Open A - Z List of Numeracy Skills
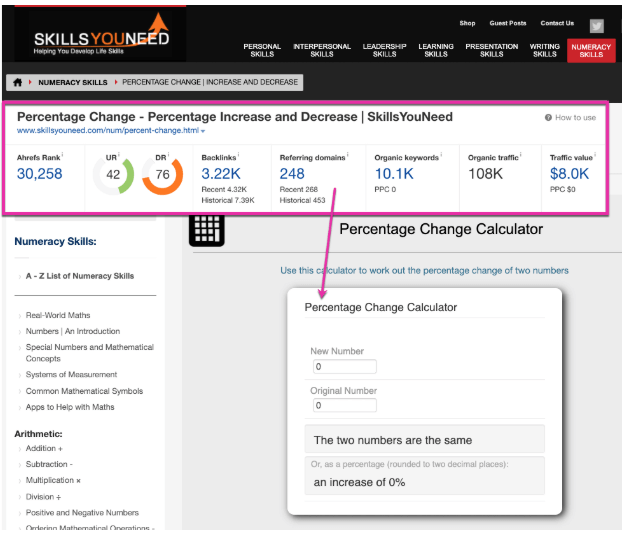Screen dimensions: 628x535 point(80,276)
